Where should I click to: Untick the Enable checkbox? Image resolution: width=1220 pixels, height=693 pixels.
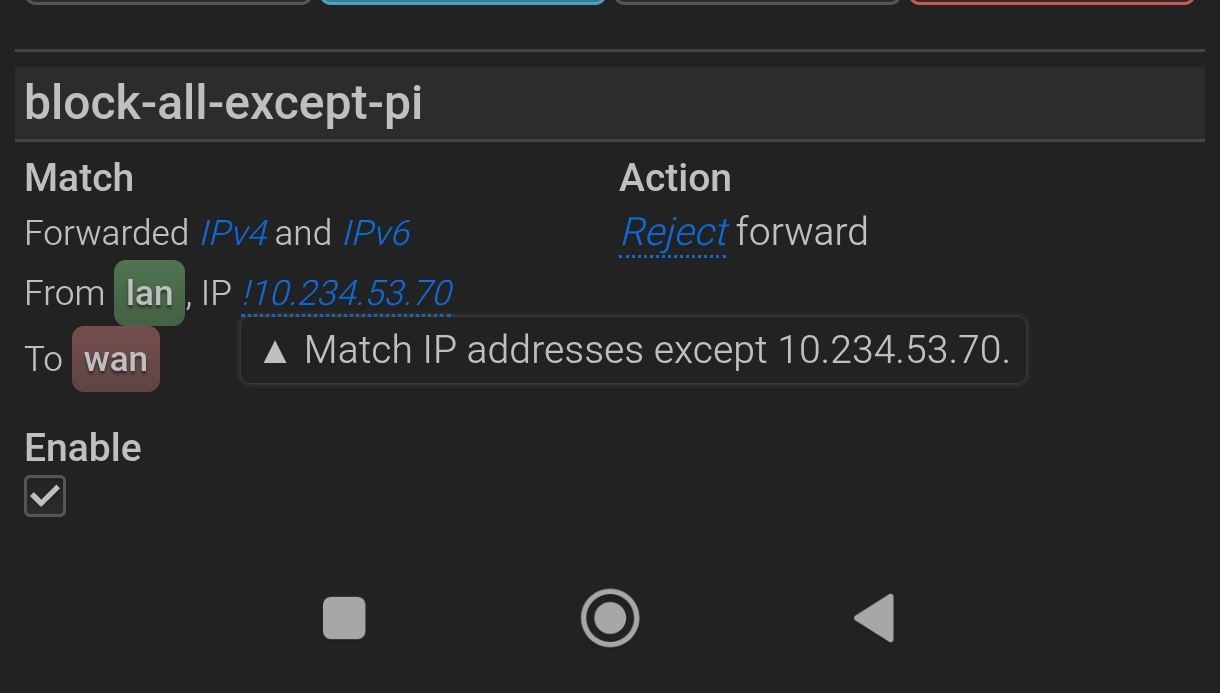pyautogui.click(x=45, y=496)
